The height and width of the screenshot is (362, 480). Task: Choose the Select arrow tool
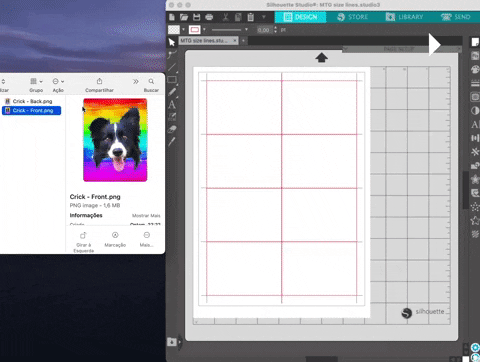[x=172, y=42]
